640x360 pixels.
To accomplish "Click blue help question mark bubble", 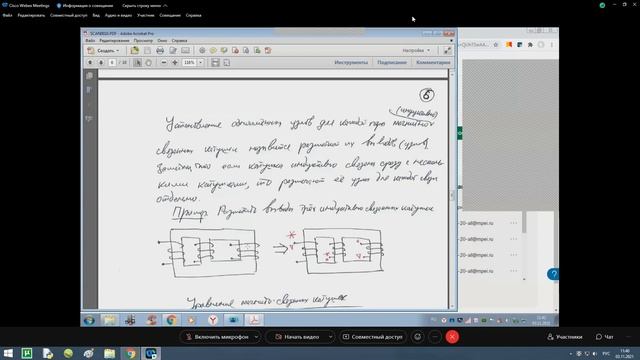I will pyautogui.click(x=553, y=274).
